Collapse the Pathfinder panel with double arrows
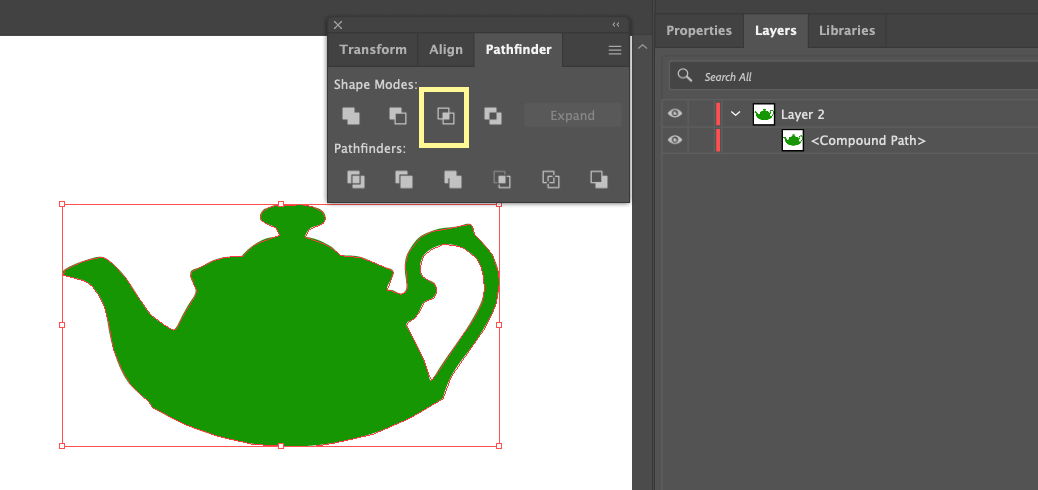 point(616,24)
